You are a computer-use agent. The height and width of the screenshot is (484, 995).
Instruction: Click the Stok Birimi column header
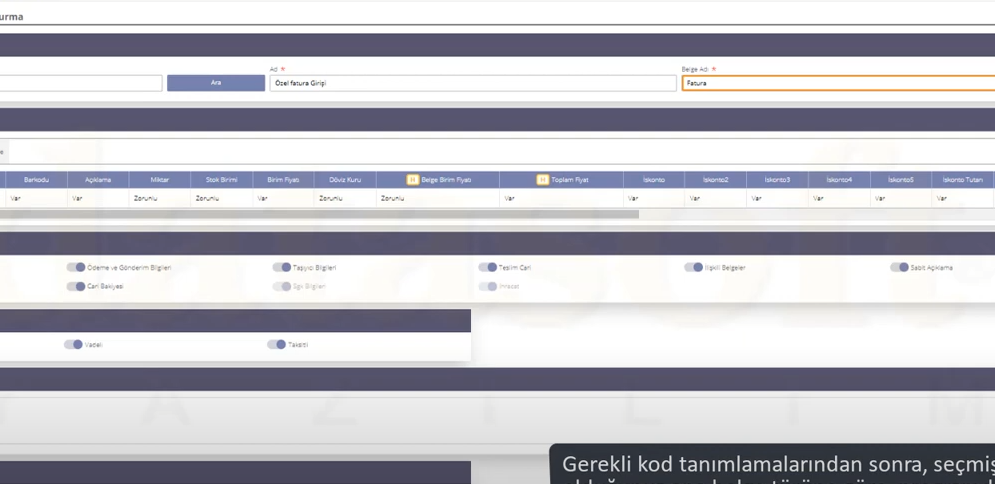tap(221, 180)
